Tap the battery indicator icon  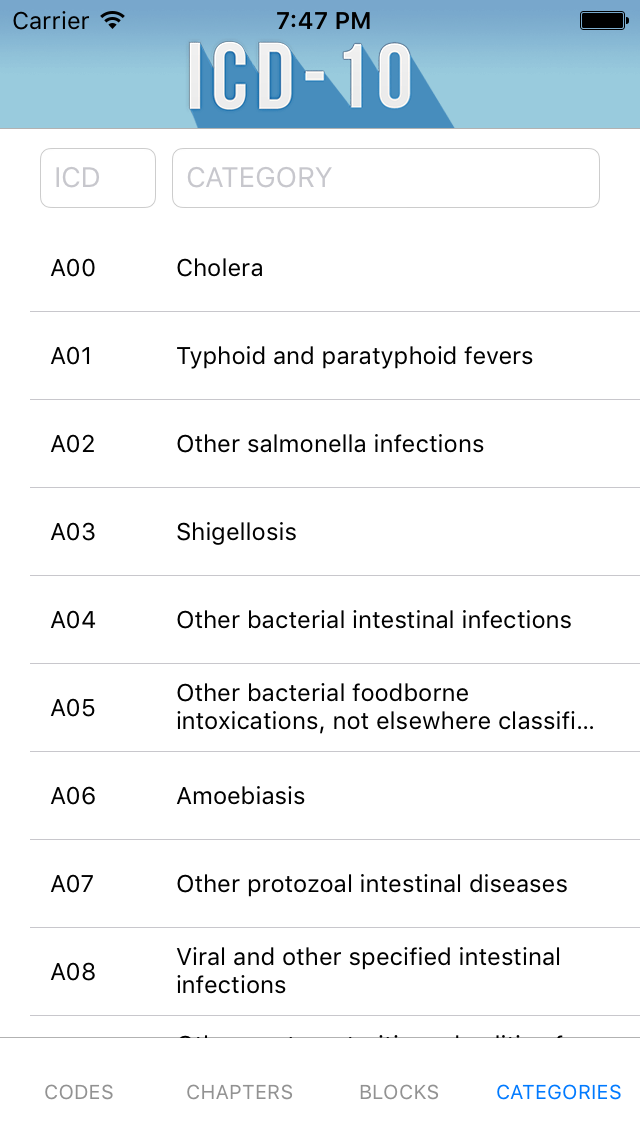click(x=603, y=20)
